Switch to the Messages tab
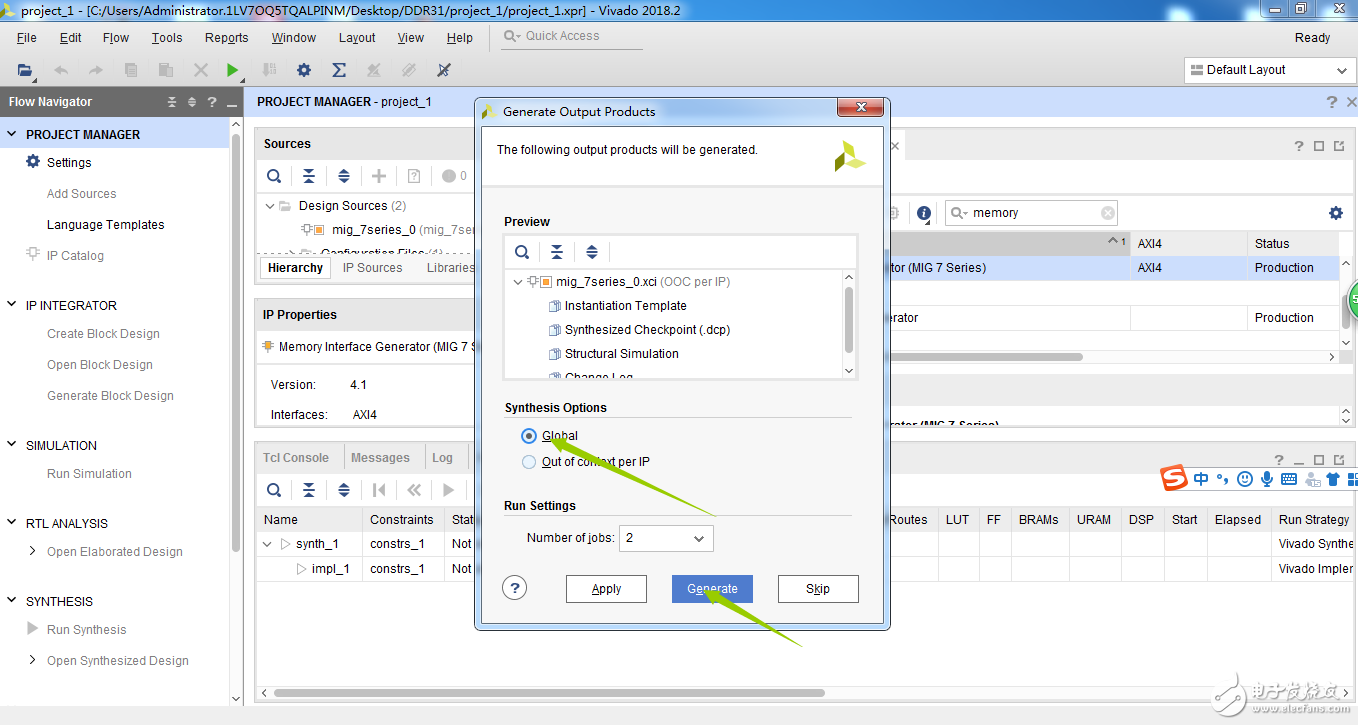This screenshot has height=725, width=1358. point(380,458)
